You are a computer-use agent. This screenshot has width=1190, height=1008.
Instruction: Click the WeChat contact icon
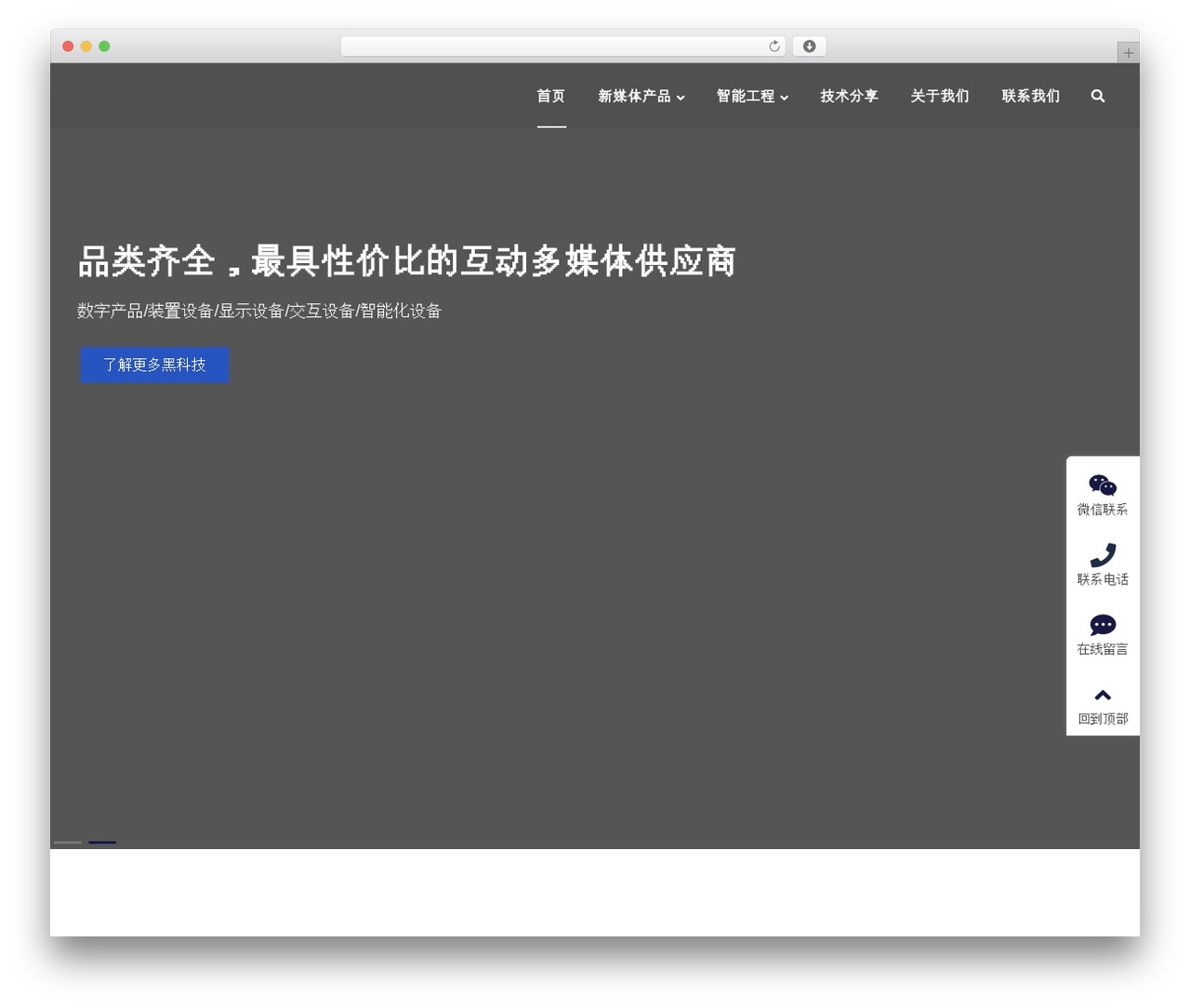tap(1103, 485)
